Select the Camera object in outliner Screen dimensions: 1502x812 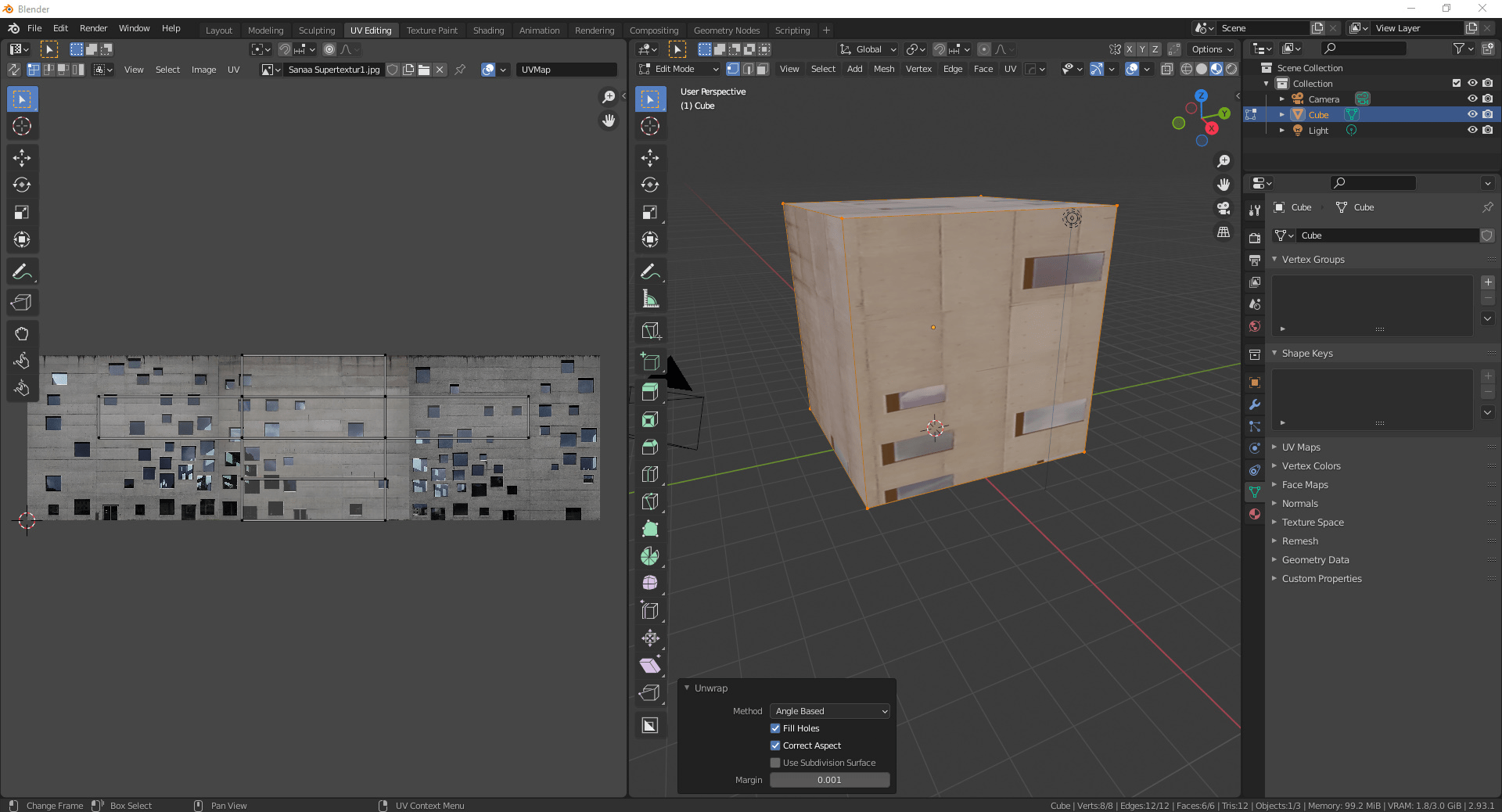[1323, 99]
